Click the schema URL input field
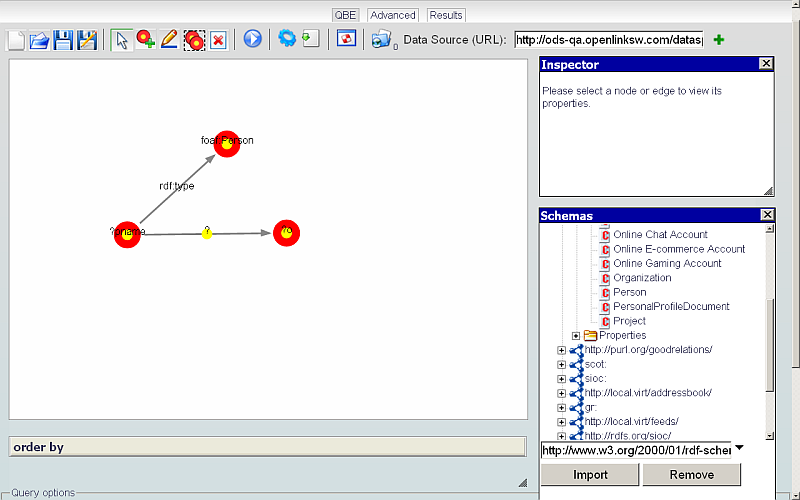 point(636,450)
